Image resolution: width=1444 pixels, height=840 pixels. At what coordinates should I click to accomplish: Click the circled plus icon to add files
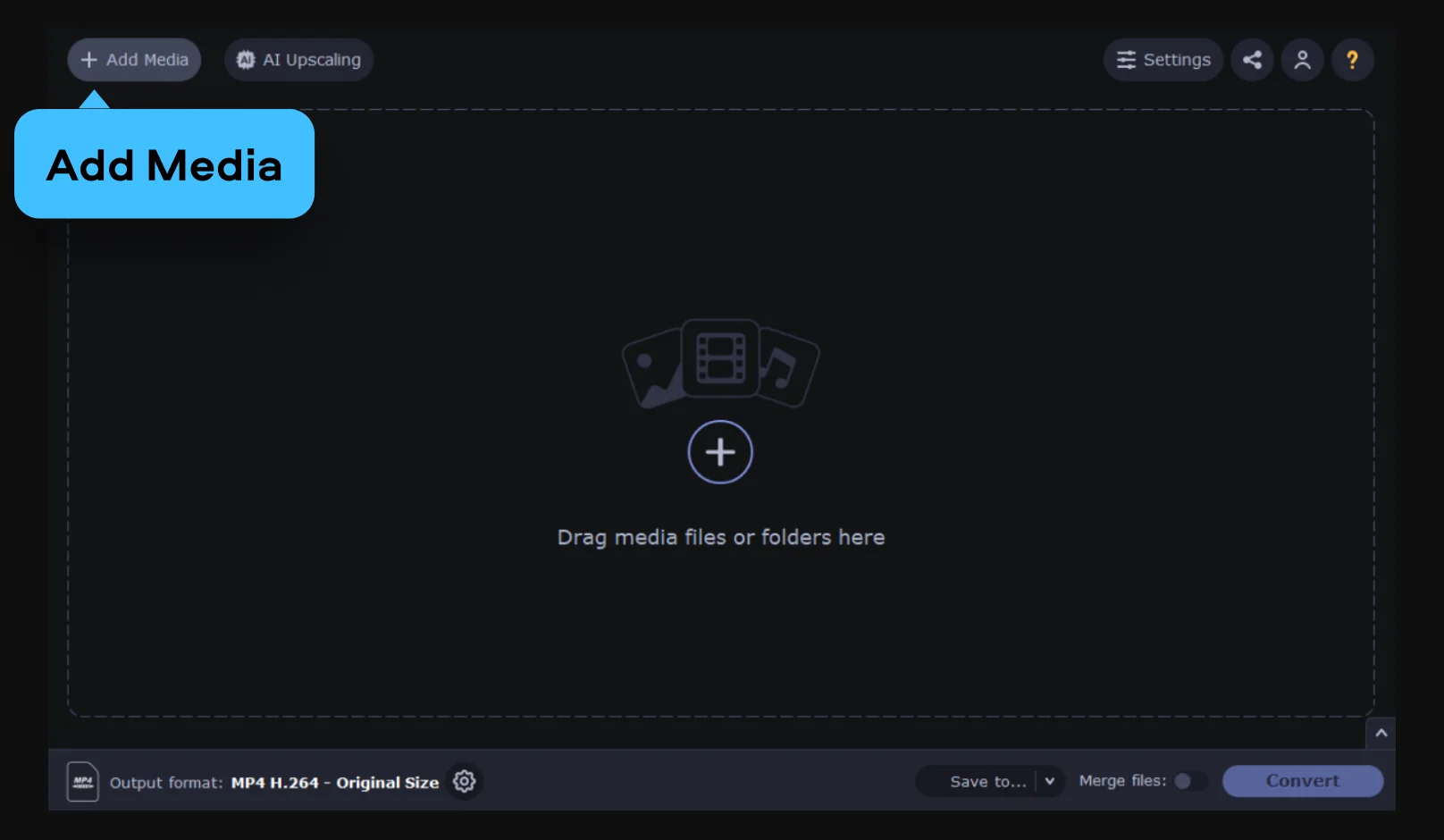click(720, 452)
